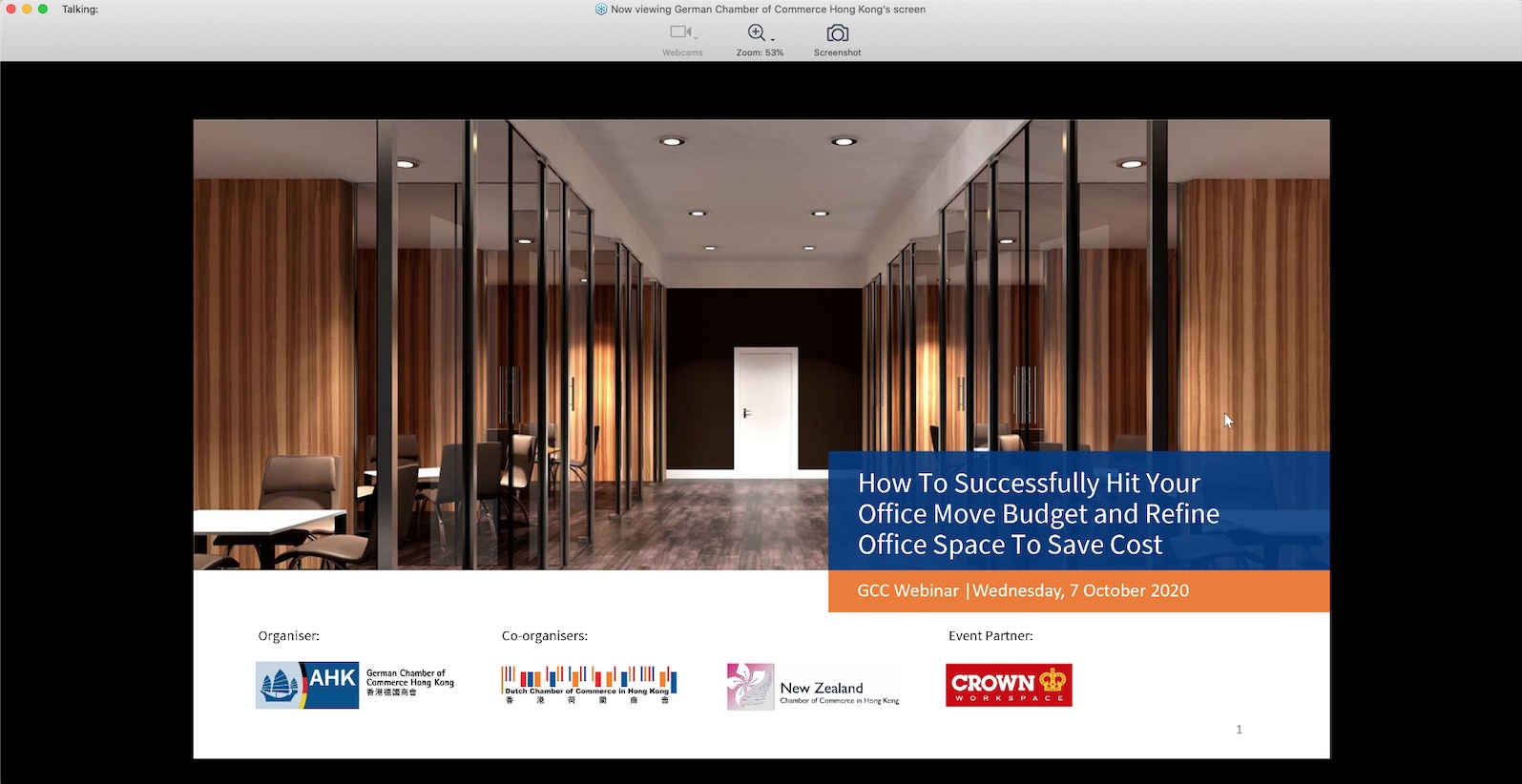This screenshot has height=784, width=1522.
Task: Click the white door in the slide image
Action: pyautogui.click(x=765, y=412)
